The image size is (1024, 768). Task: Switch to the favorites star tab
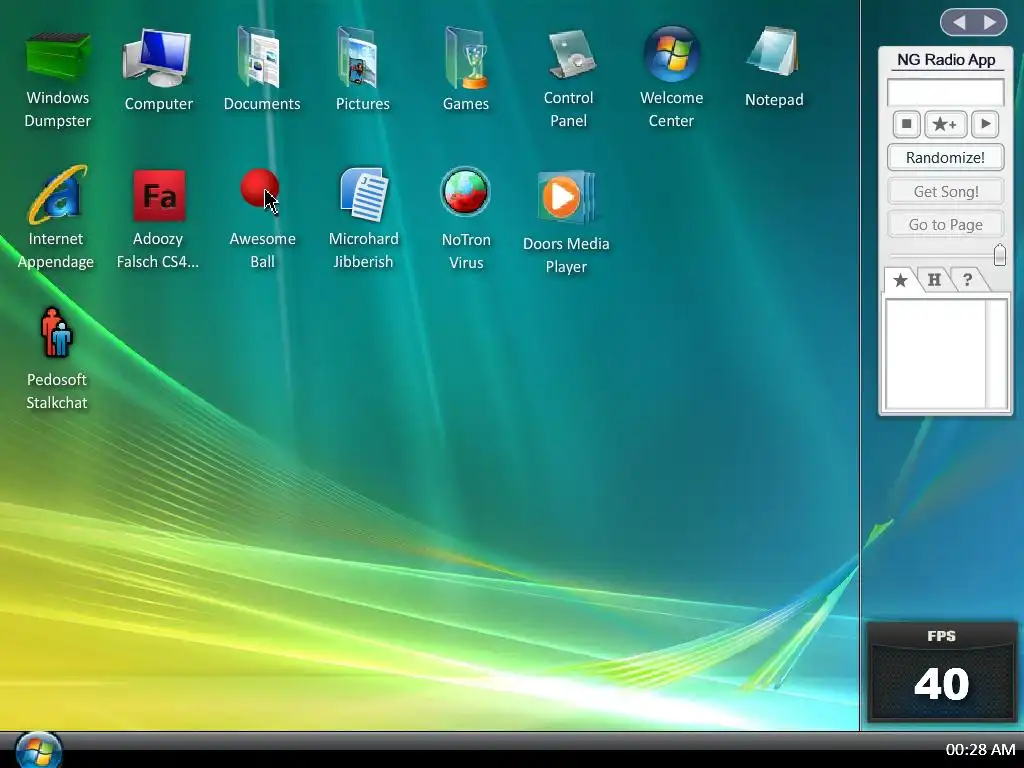click(901, 280)
